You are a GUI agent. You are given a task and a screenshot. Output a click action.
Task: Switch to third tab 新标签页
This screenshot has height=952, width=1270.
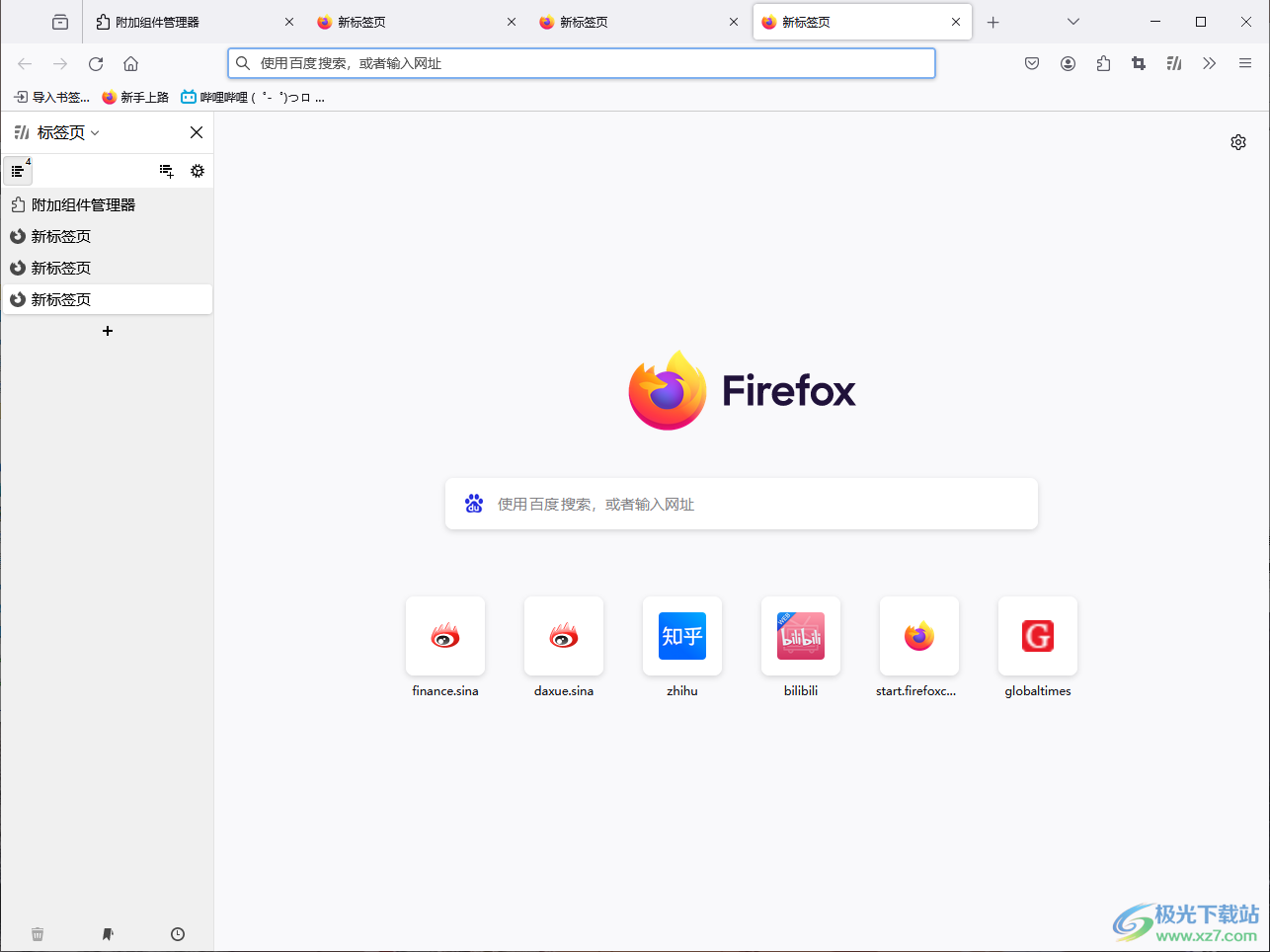point(639,22)
